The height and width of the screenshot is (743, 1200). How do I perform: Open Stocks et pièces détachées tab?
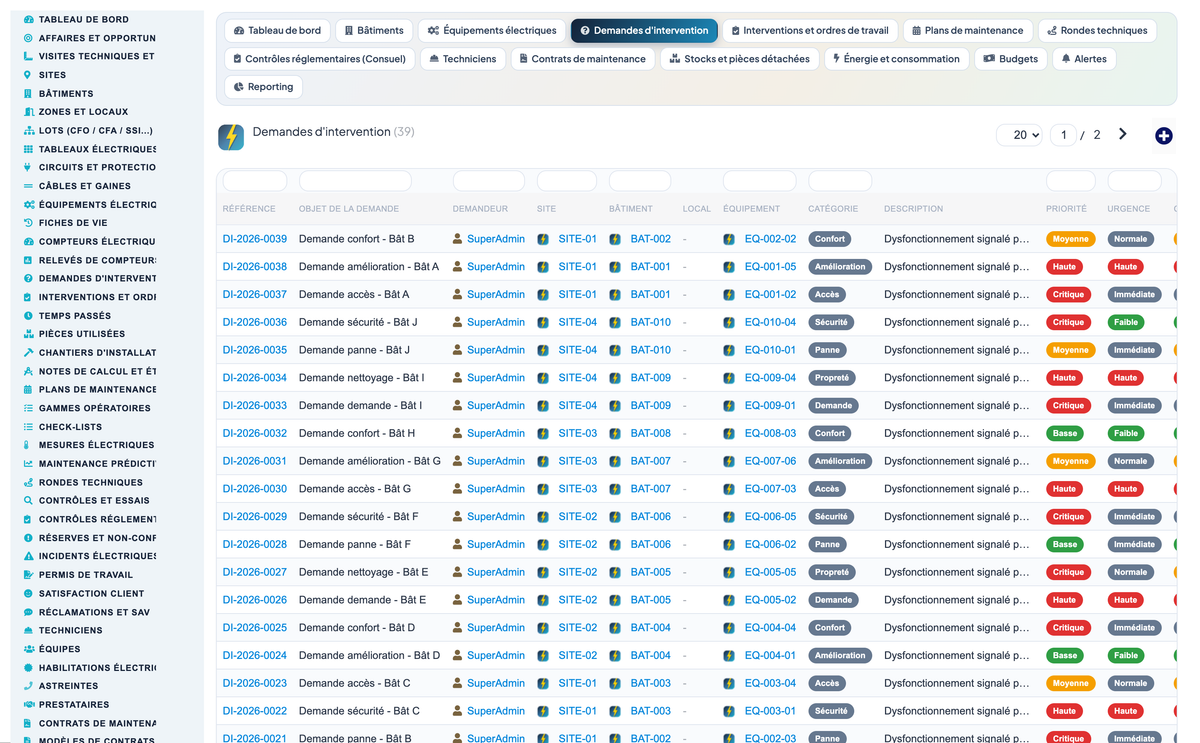coord(740,59)
